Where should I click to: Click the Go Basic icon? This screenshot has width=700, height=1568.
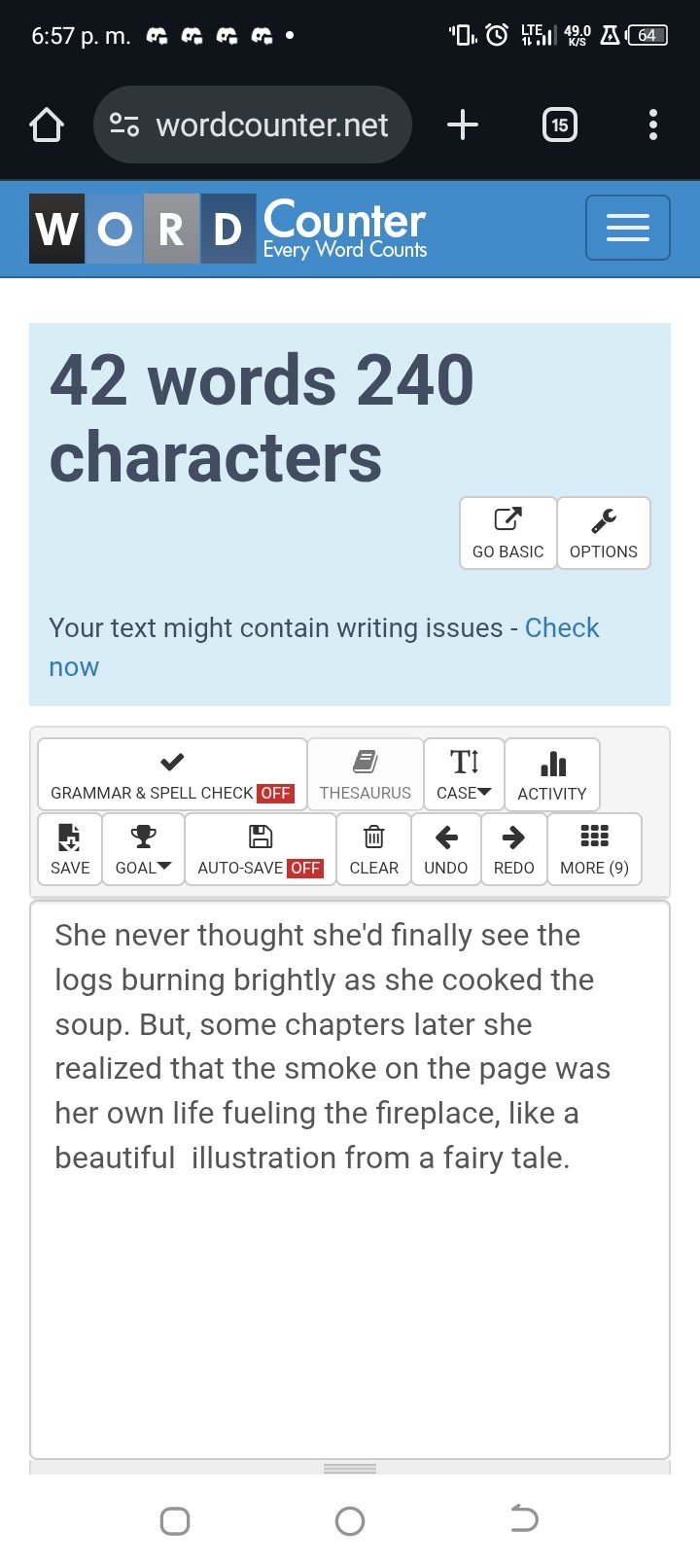point(507,533)
